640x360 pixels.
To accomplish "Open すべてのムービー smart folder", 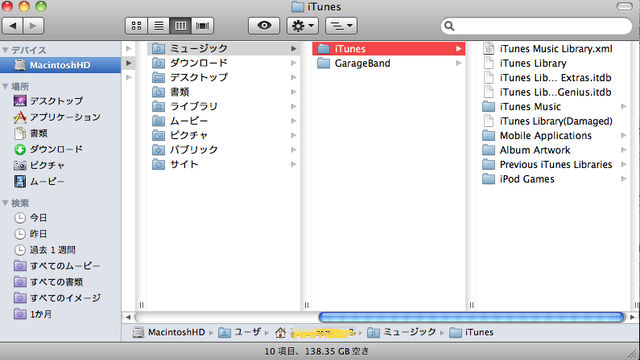I will click(57, 266).
